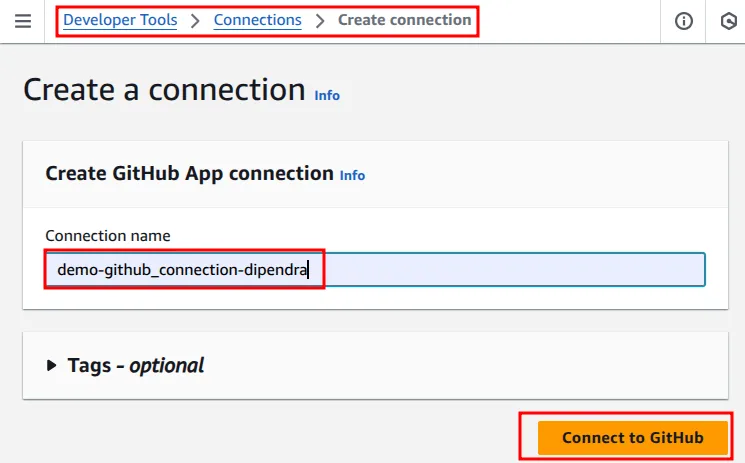
Task: Expand the Tags - optional section
Action: 125,366
